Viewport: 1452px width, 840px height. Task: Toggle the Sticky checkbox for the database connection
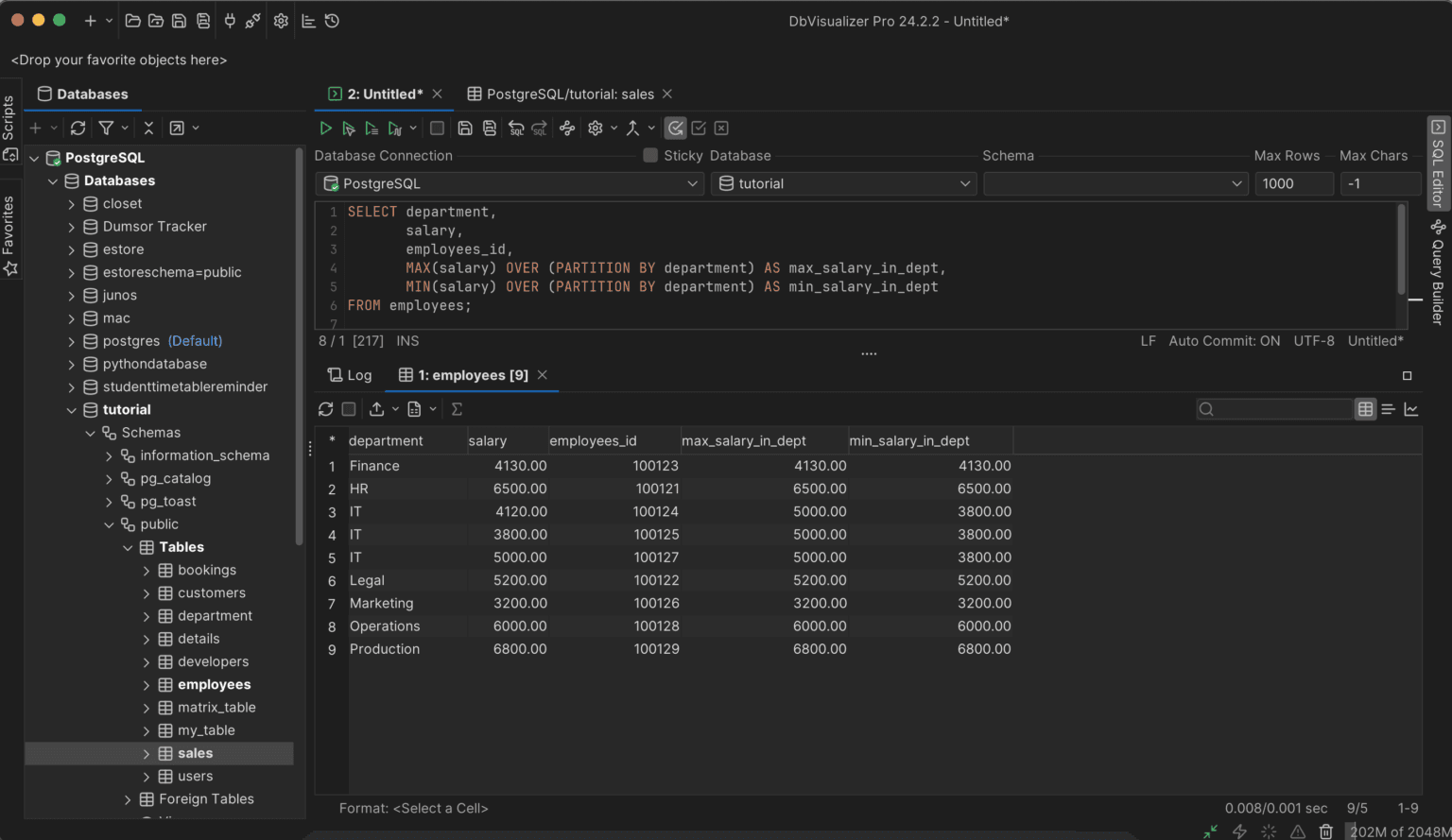point(650,155)
